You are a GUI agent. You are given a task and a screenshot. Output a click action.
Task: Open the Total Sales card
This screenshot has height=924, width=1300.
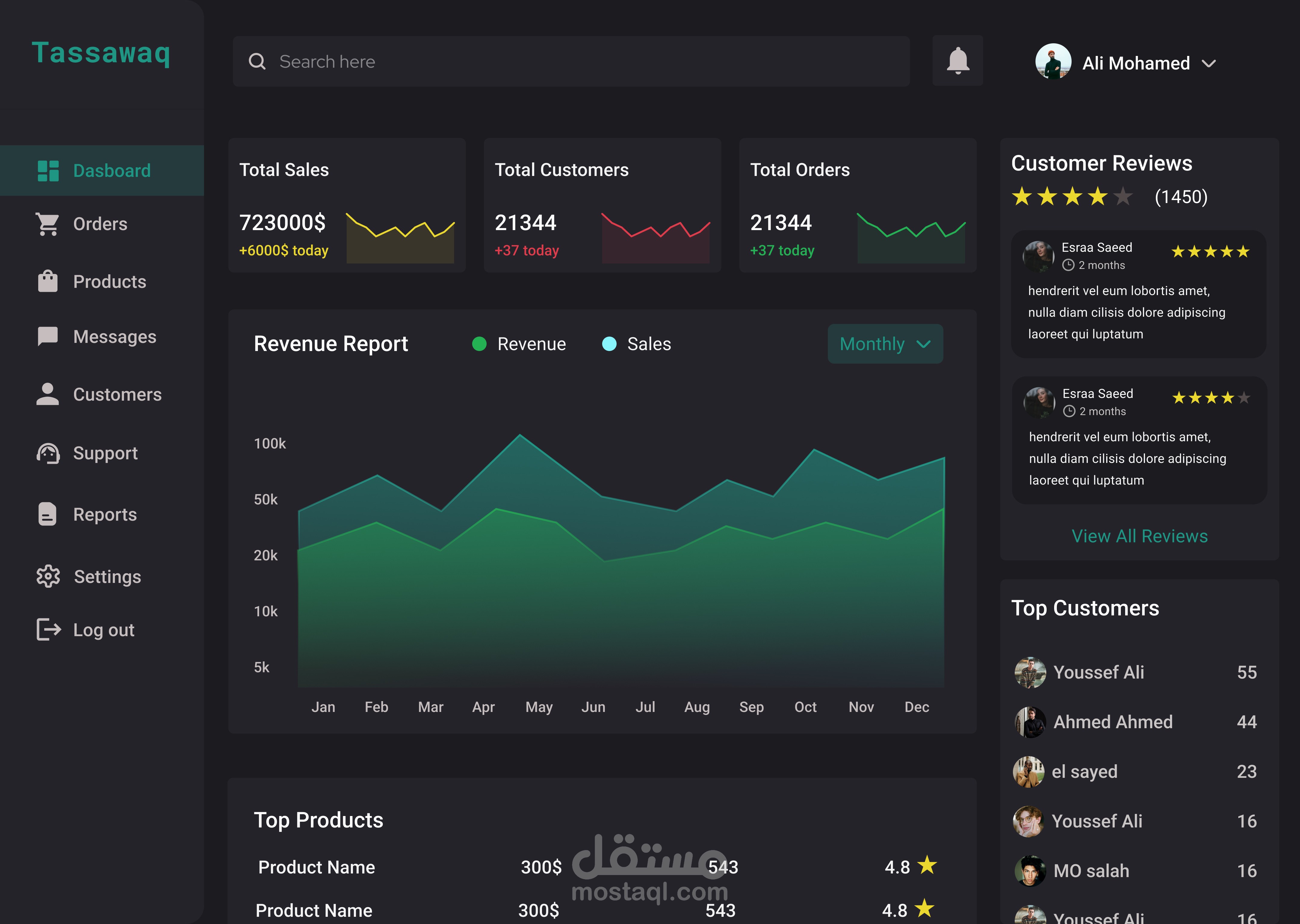point(347,205)
